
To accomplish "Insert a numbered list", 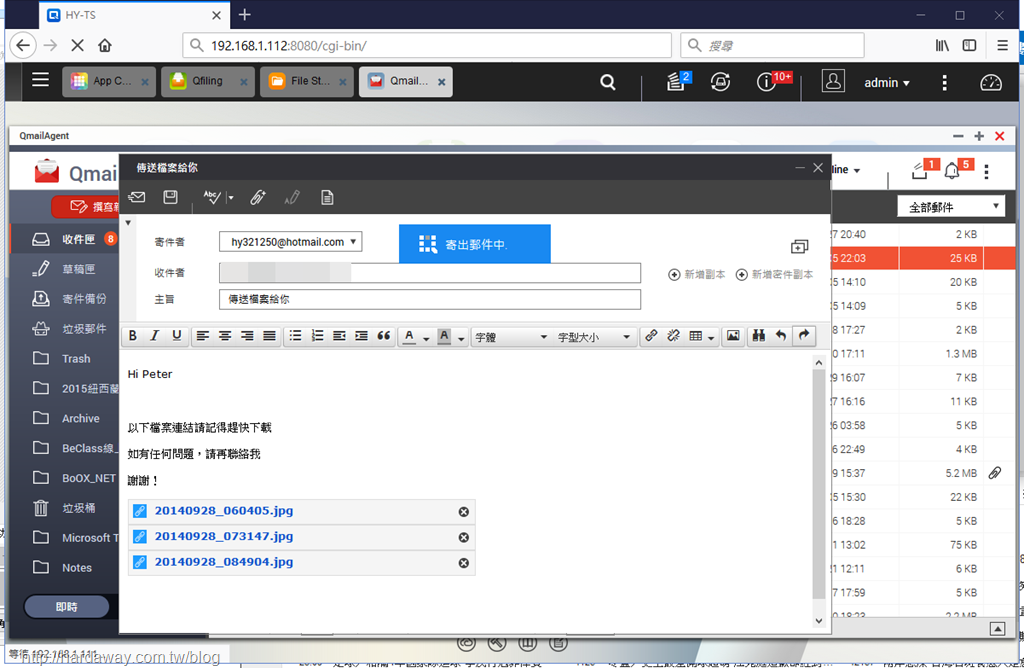I will [317, 336].
